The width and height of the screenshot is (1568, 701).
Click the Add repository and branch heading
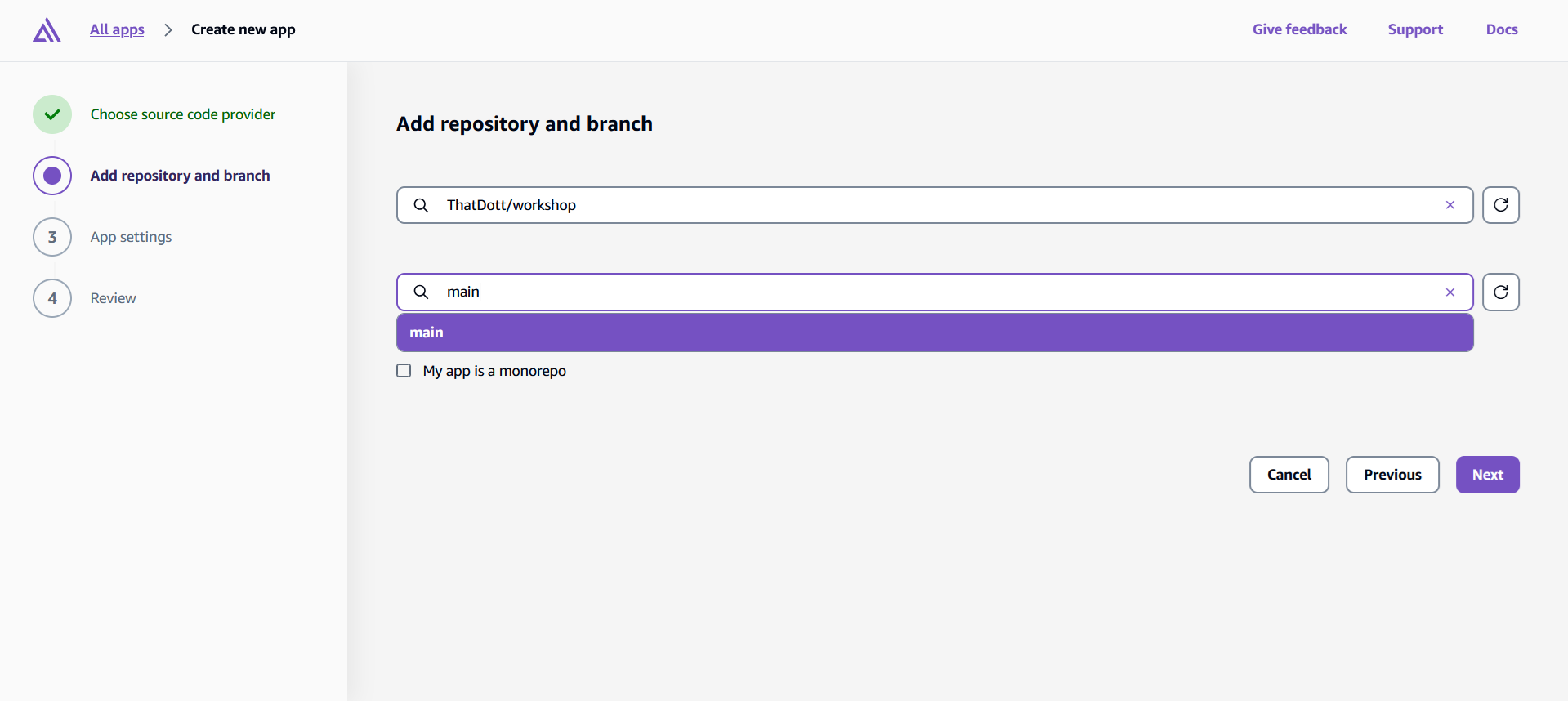pyautogui.click(x=525, y=123)
